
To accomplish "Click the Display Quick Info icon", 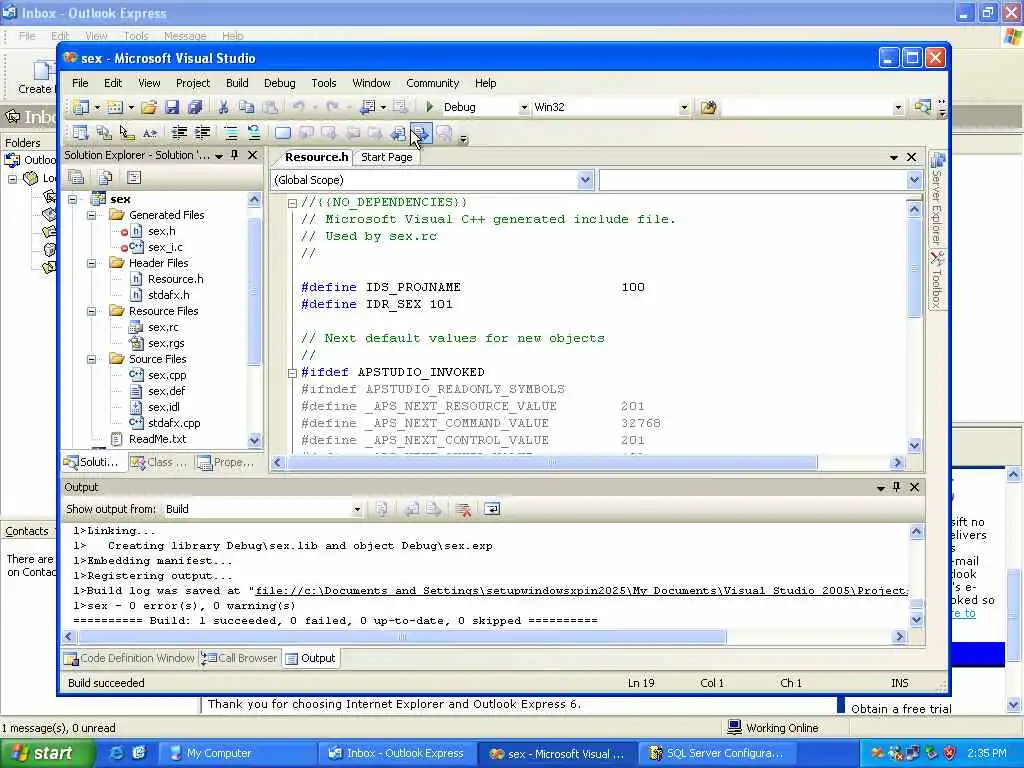I will pyautogui.click(x=127, y=133).
